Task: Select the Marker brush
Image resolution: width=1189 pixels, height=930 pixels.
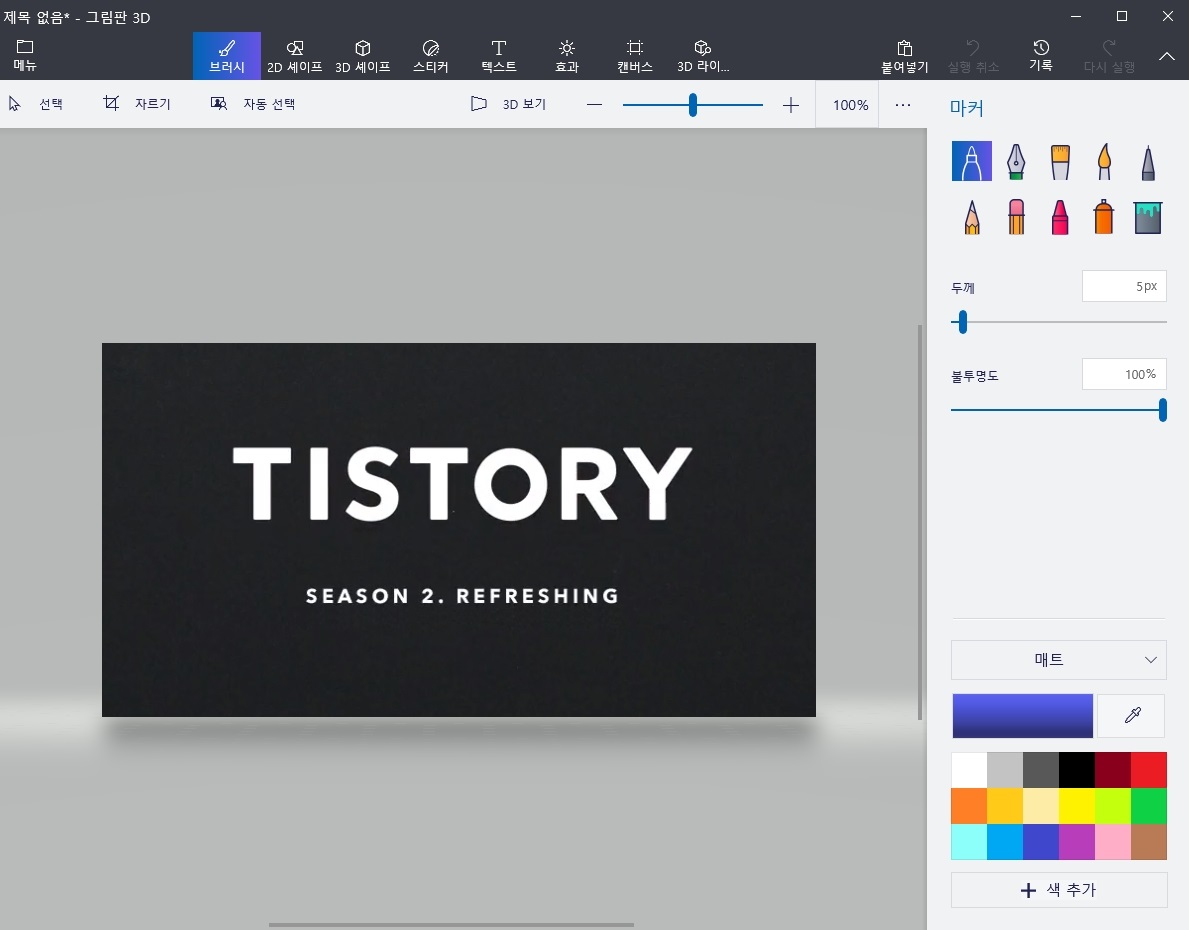Action: point(971,161)
